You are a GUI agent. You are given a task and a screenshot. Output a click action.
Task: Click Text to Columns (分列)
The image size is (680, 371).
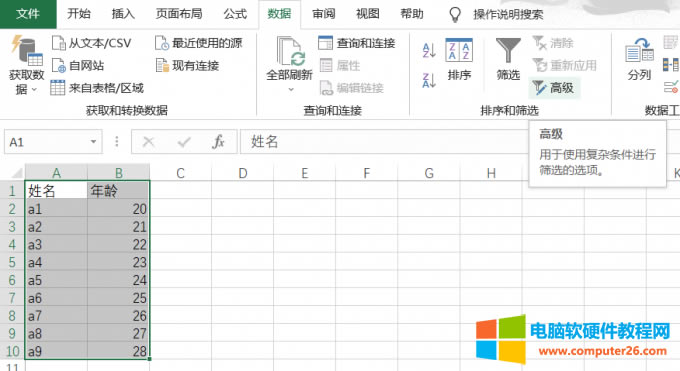coord(639,59)
